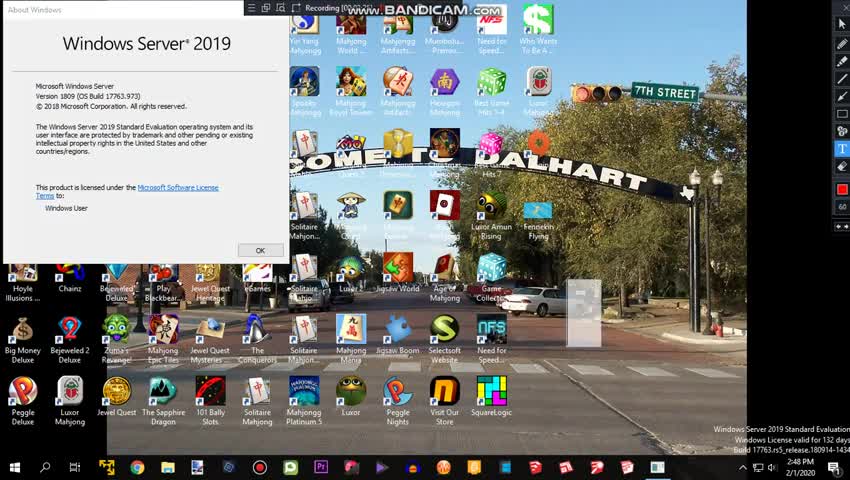This screenshot has width=850, height=480.
Task: Open the Hoyle Illusions shortcut
Action: [23, 283]
